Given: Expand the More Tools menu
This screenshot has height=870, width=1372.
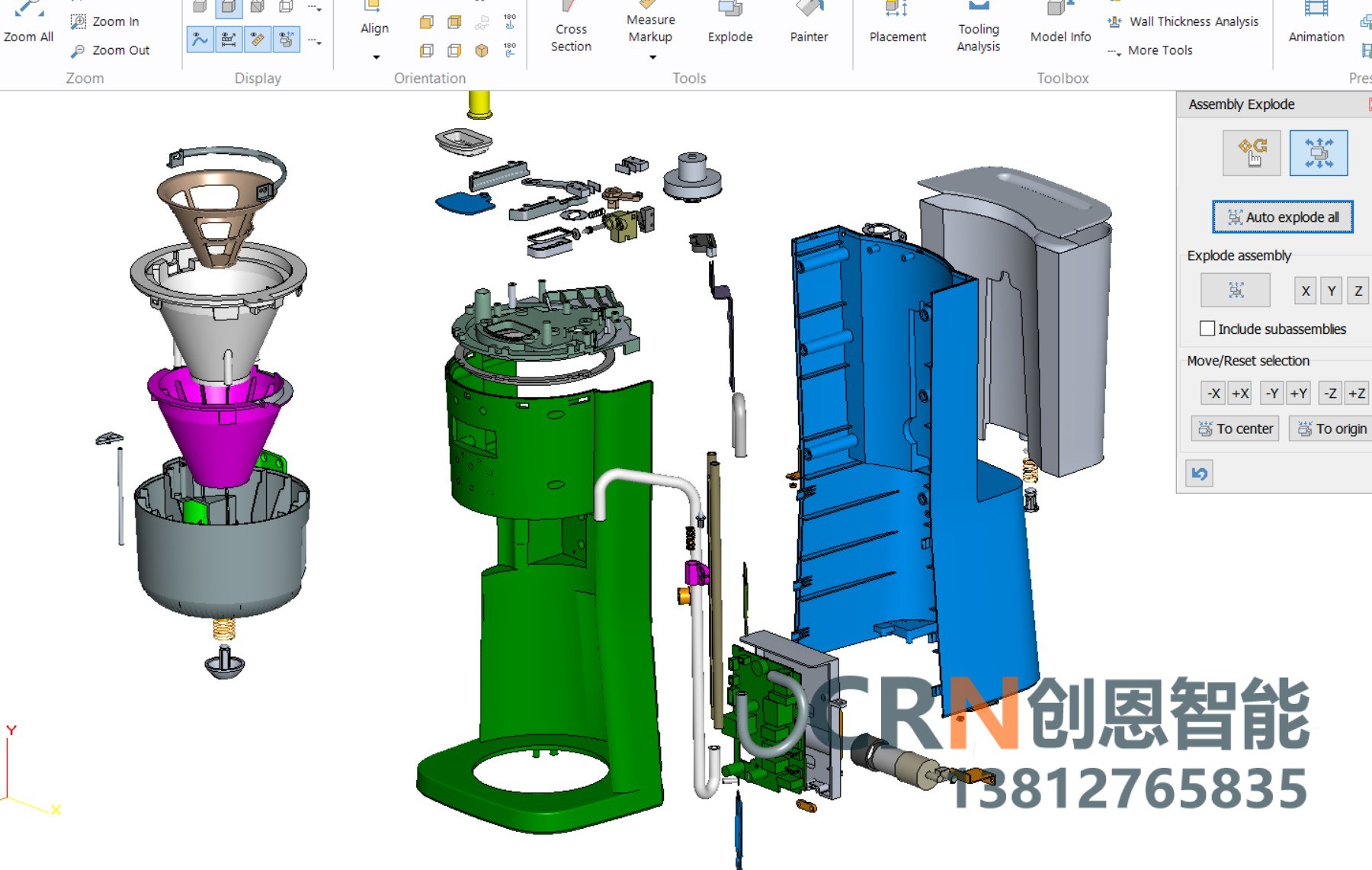Looking at the screenshot, I should click(1151, 50).
